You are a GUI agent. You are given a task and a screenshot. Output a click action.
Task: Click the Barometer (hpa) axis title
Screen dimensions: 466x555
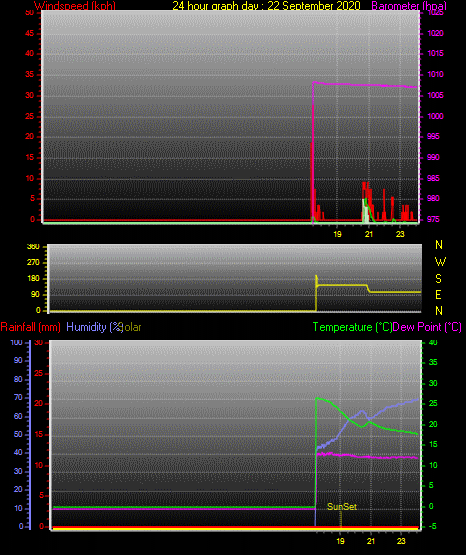click(x=409, y=6)
